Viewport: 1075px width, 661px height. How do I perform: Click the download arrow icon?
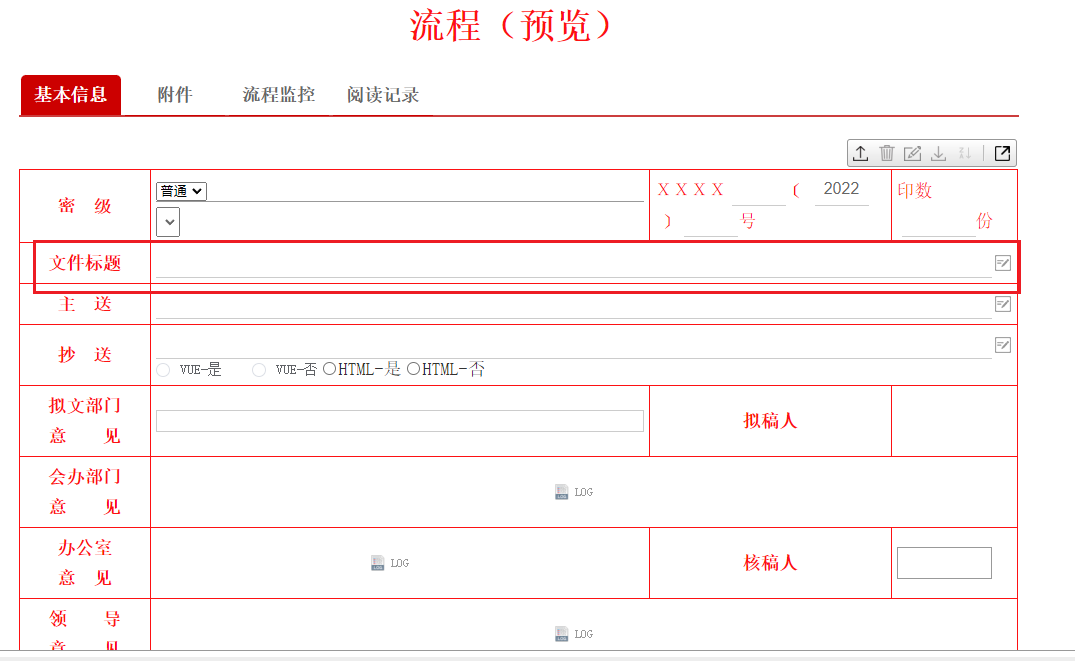pos(939,153)
